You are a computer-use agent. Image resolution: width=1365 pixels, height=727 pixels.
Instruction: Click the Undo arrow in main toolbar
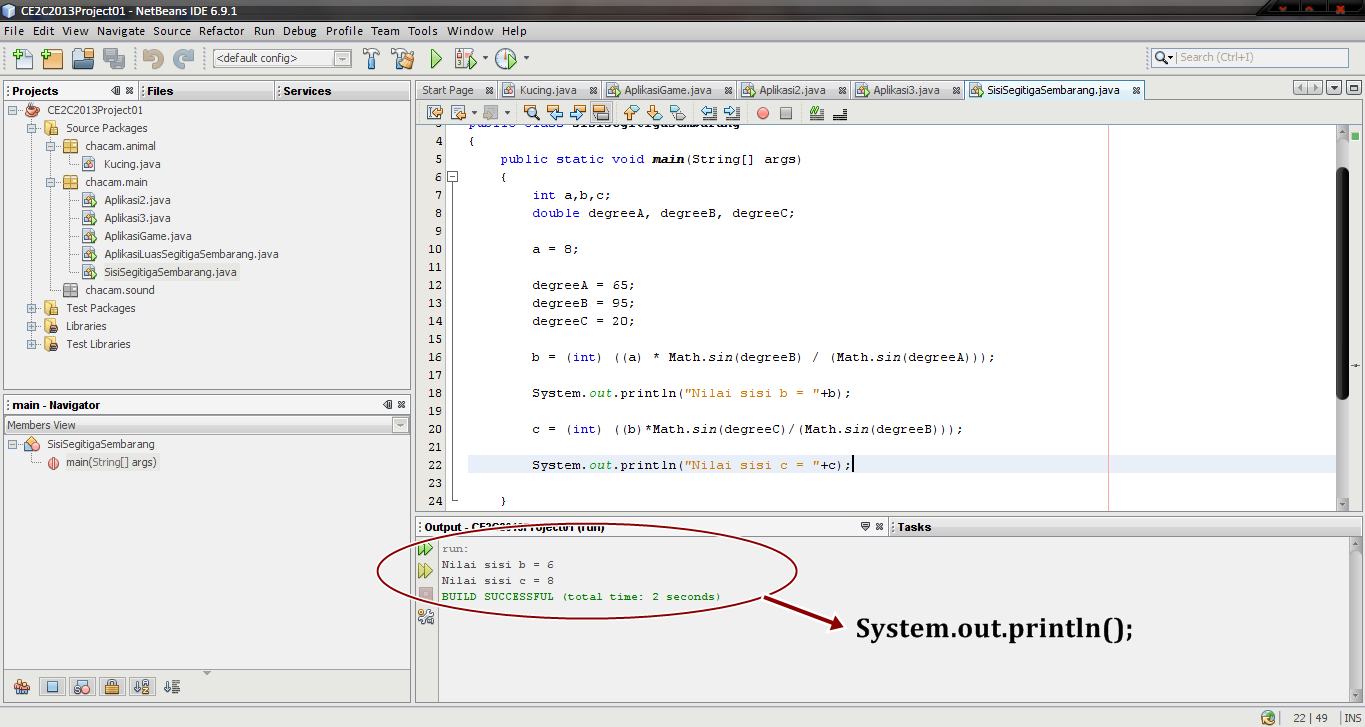coord(153,59)
